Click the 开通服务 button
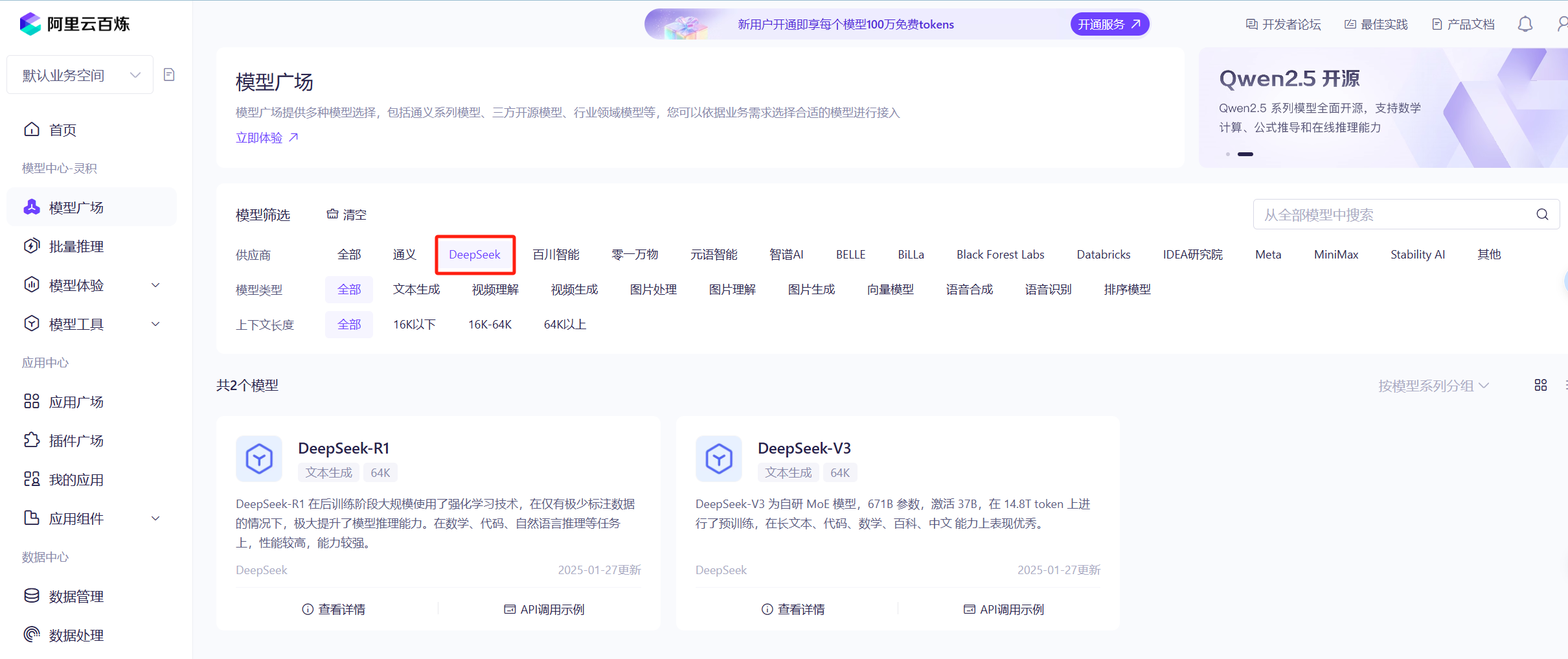1568x659 pixels. [1109, 24]
